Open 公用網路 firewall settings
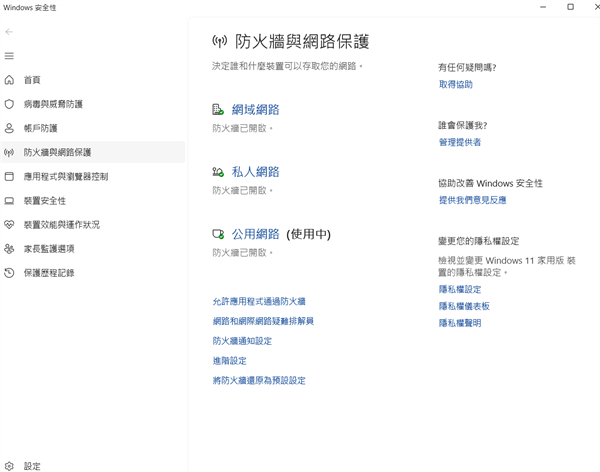This screenshot has height=472, width=600. pyautogui.click(x=255, y=234)
